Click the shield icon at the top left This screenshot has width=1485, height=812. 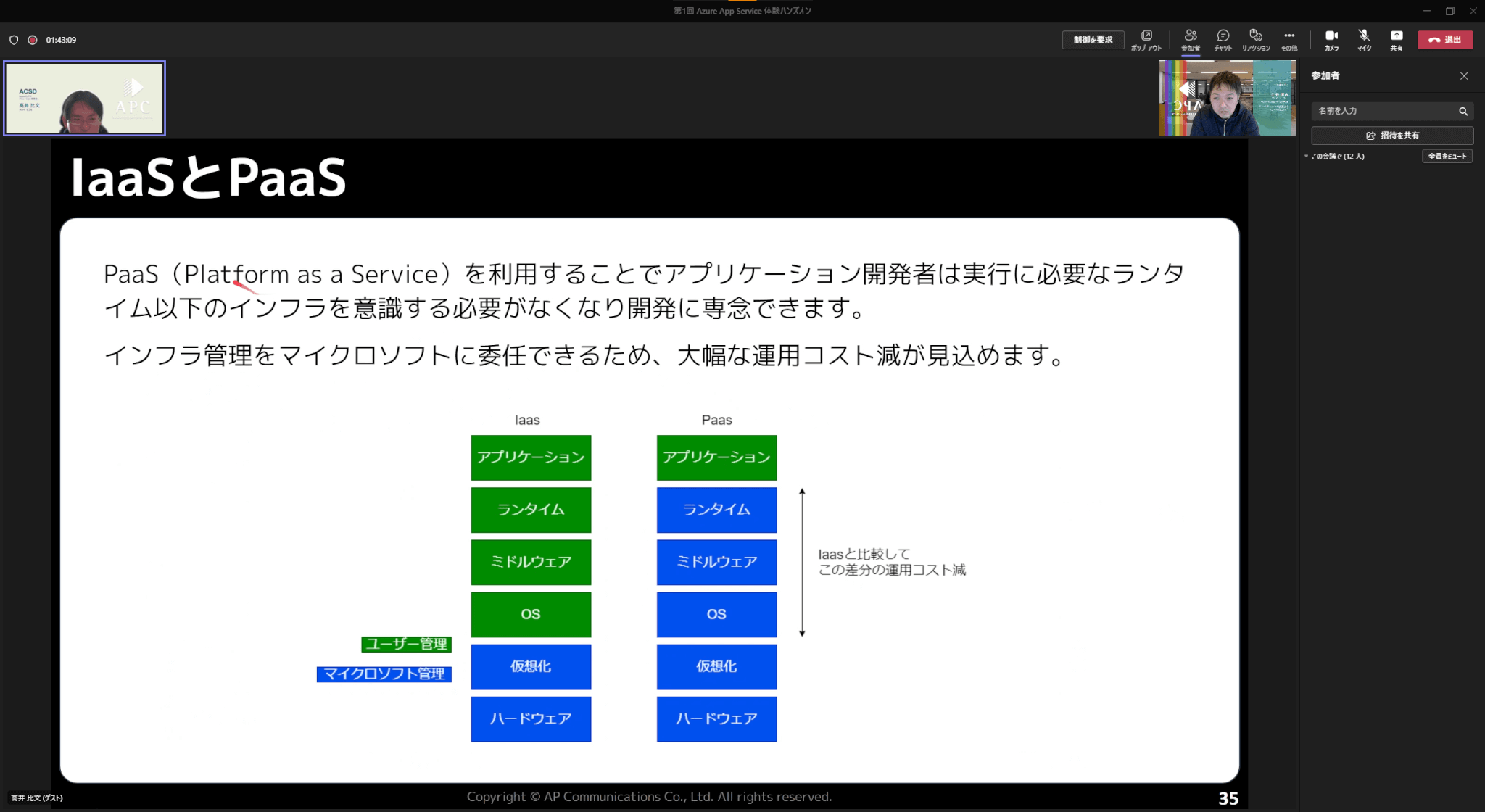pyautogui.click(x=14, y=40)
